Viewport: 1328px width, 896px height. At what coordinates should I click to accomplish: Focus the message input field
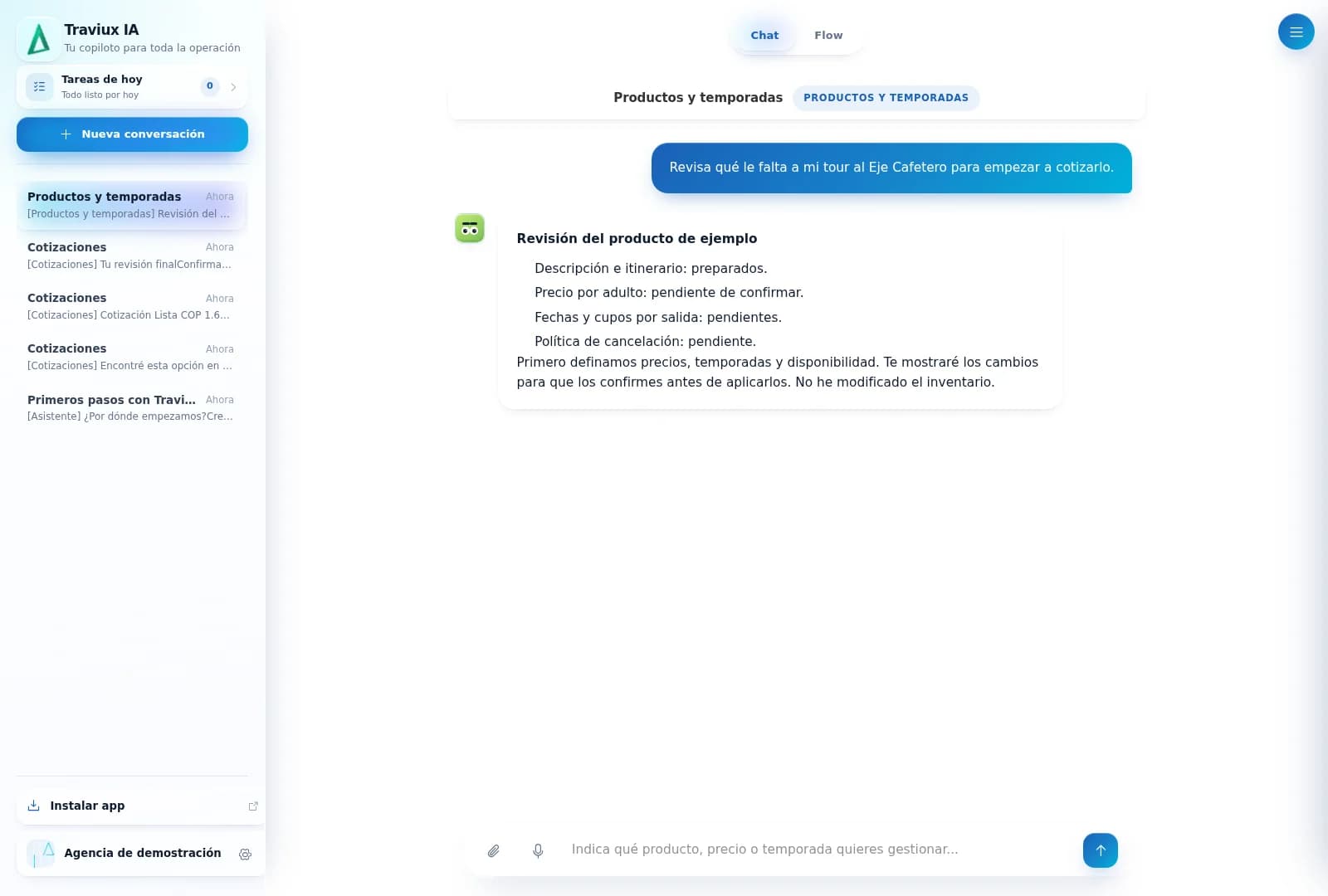(x=818, y=850)
